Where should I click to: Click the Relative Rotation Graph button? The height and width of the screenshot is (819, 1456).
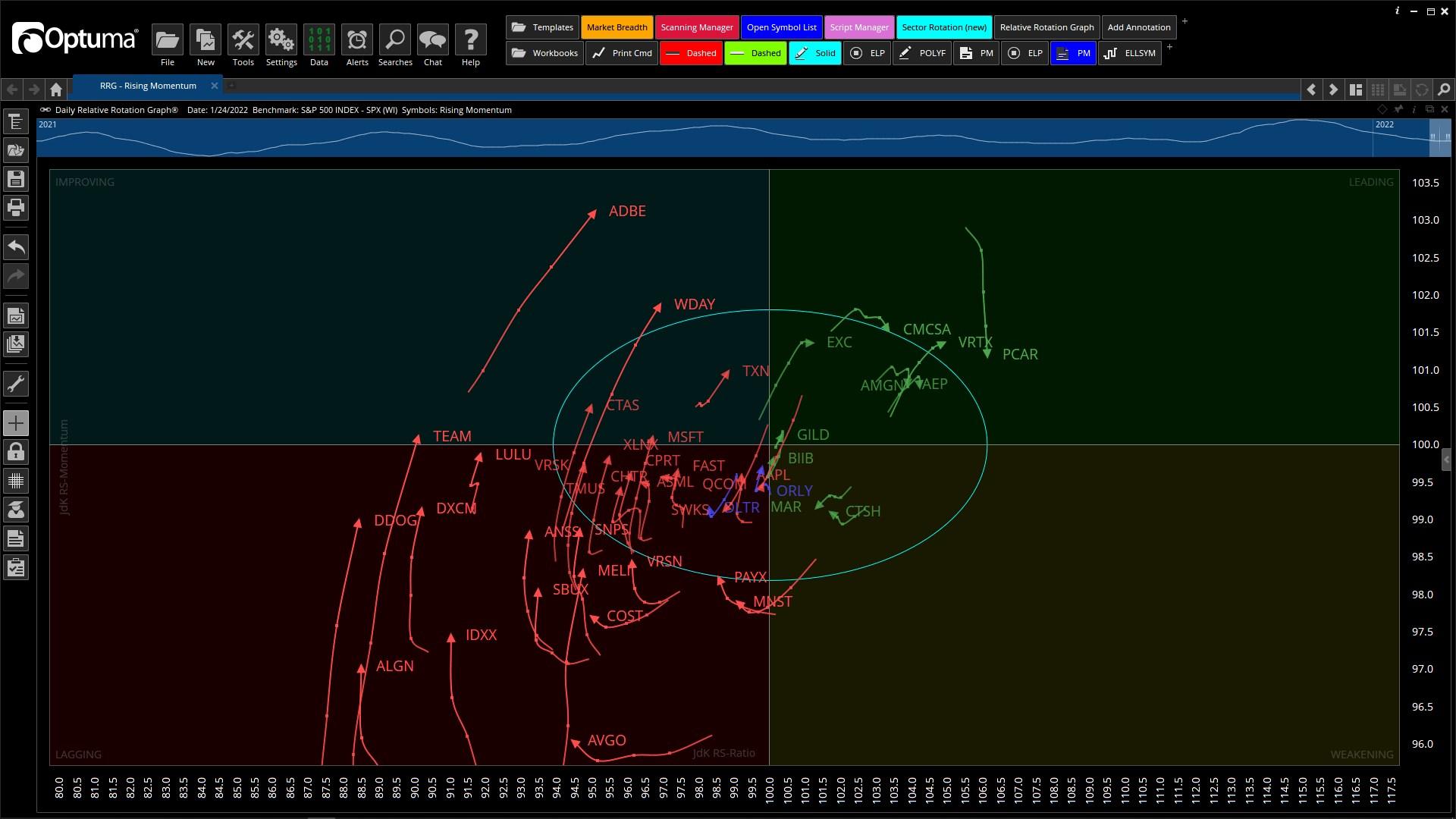click(1046, 27)
